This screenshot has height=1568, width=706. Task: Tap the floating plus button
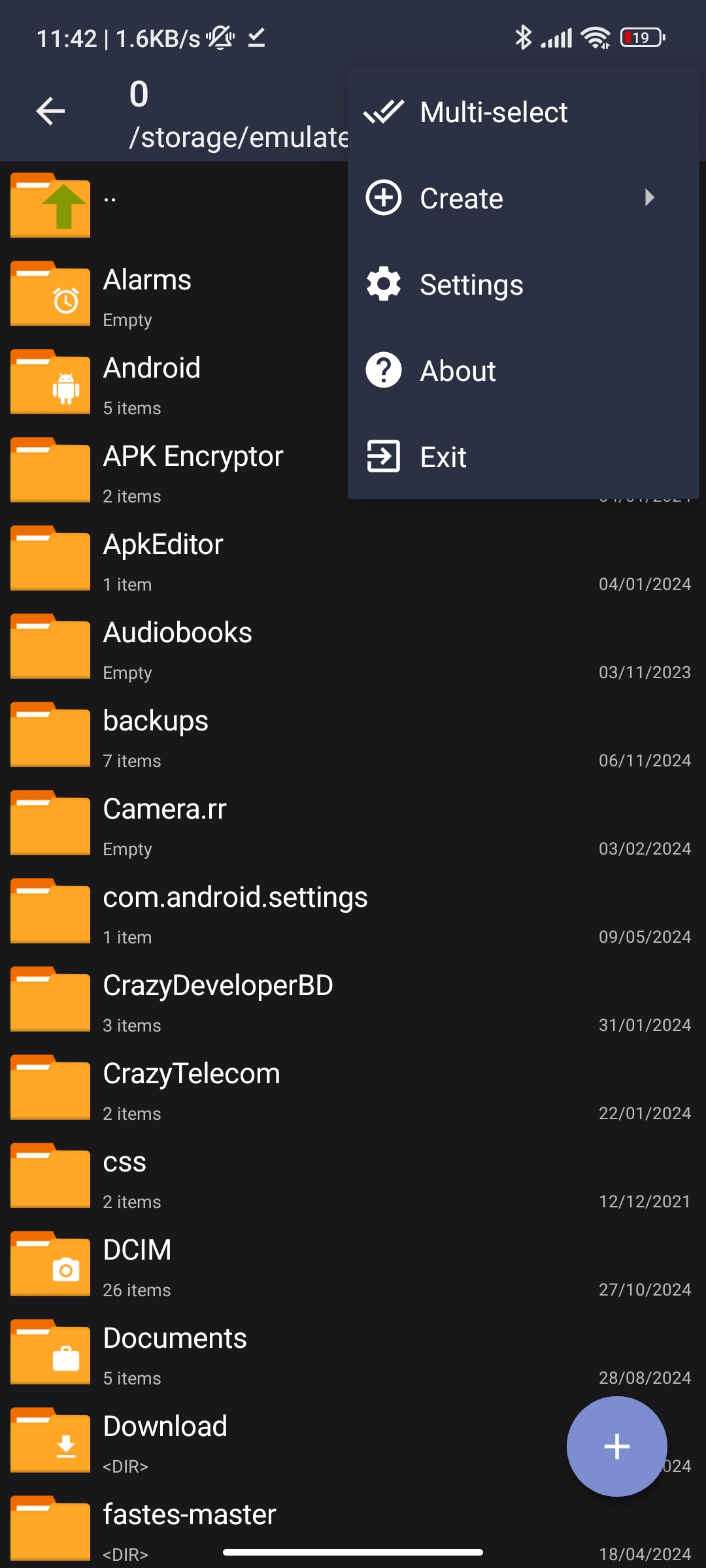pyautogui.click(x=616, y=1446)
